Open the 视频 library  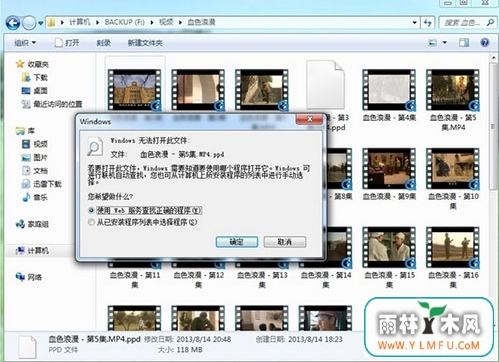35,144
